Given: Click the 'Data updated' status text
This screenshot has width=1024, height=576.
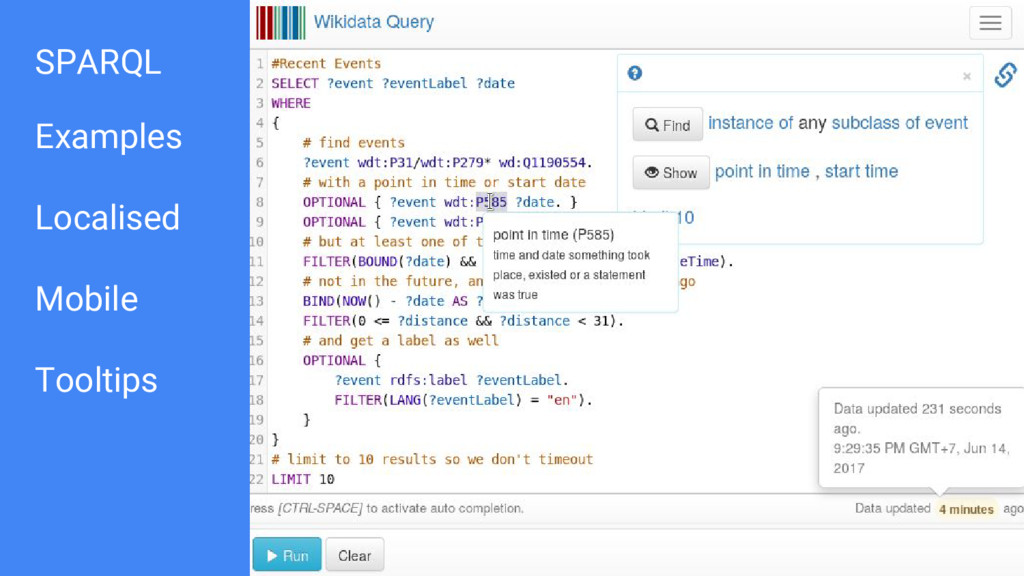Looking at the screenshot, I should click(x=892, y=508).
